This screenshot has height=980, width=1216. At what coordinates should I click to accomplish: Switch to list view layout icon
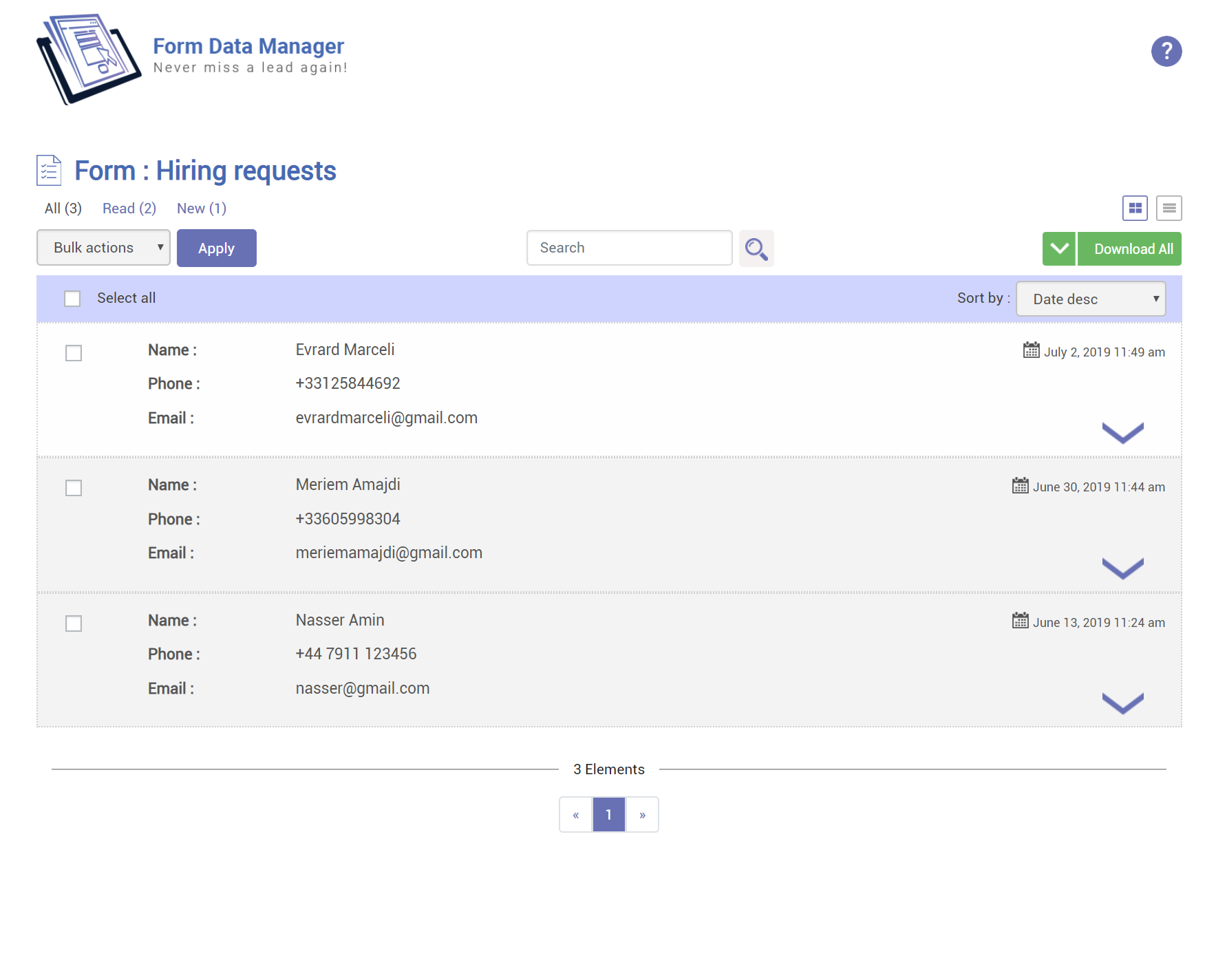pos(1169,208)
